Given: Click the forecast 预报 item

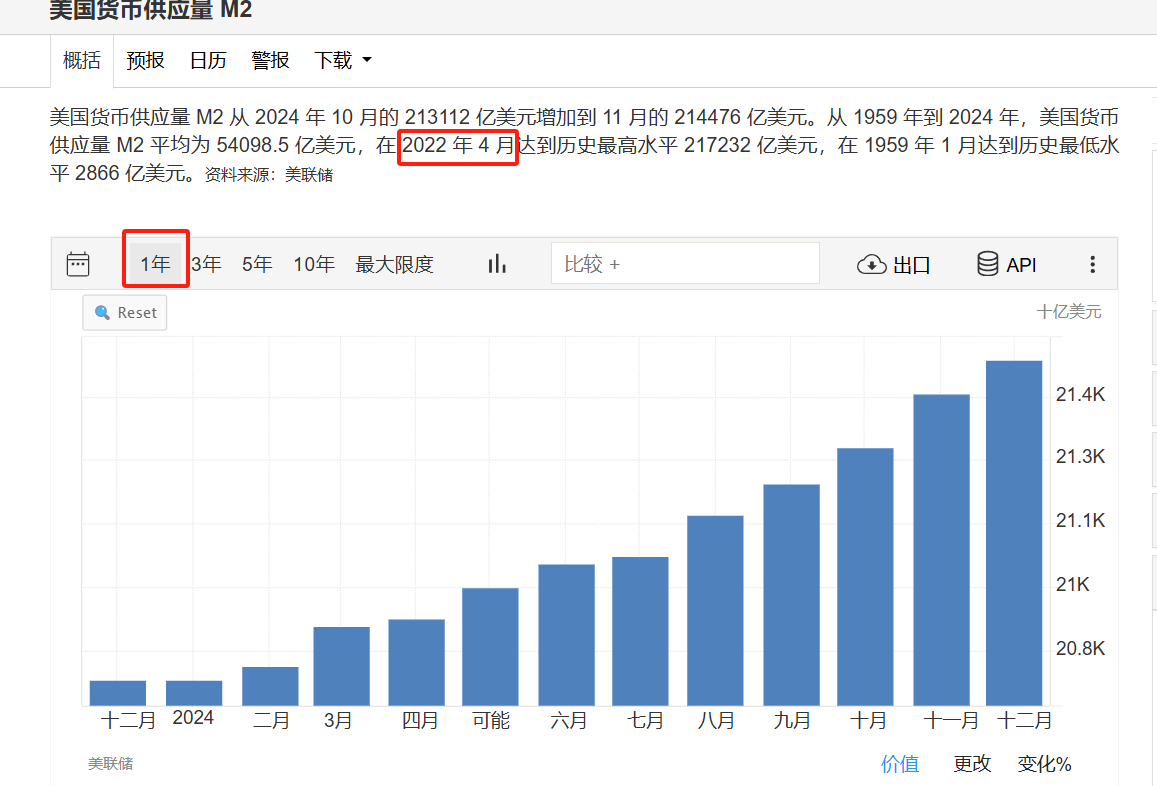Looking at the screenshot, I should point(145,60).
